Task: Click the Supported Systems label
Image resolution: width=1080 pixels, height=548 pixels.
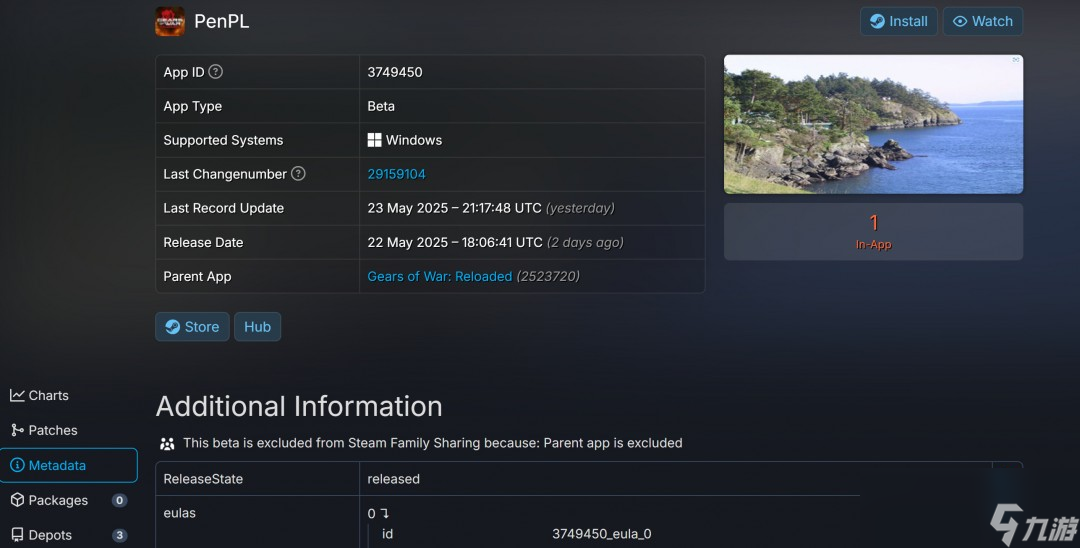Action: click(223, 140)
